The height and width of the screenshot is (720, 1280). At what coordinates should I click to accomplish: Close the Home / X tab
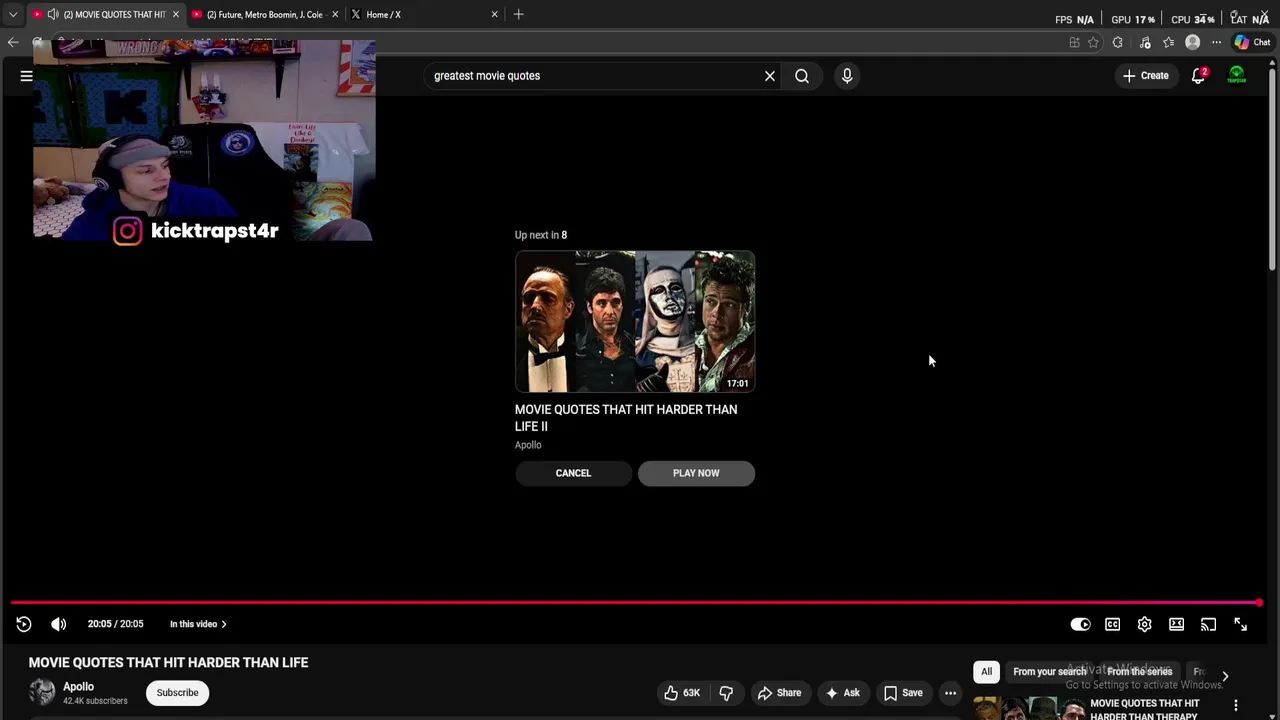tap(494, 14)
